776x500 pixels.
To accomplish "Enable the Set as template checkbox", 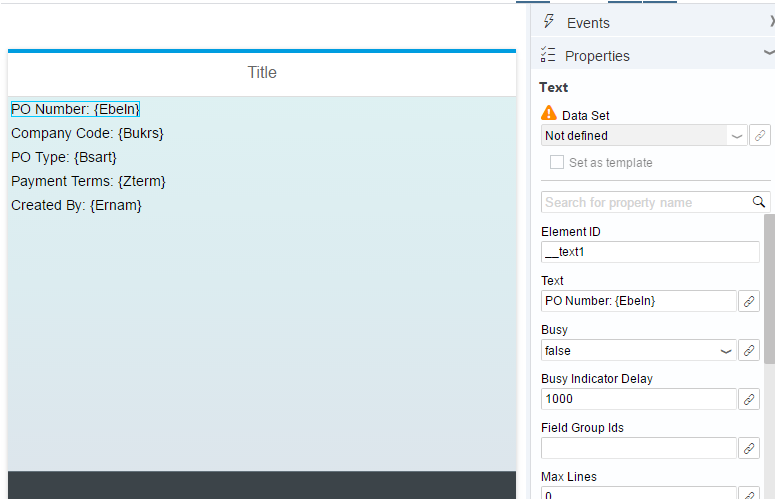I will tap(557, 162).
